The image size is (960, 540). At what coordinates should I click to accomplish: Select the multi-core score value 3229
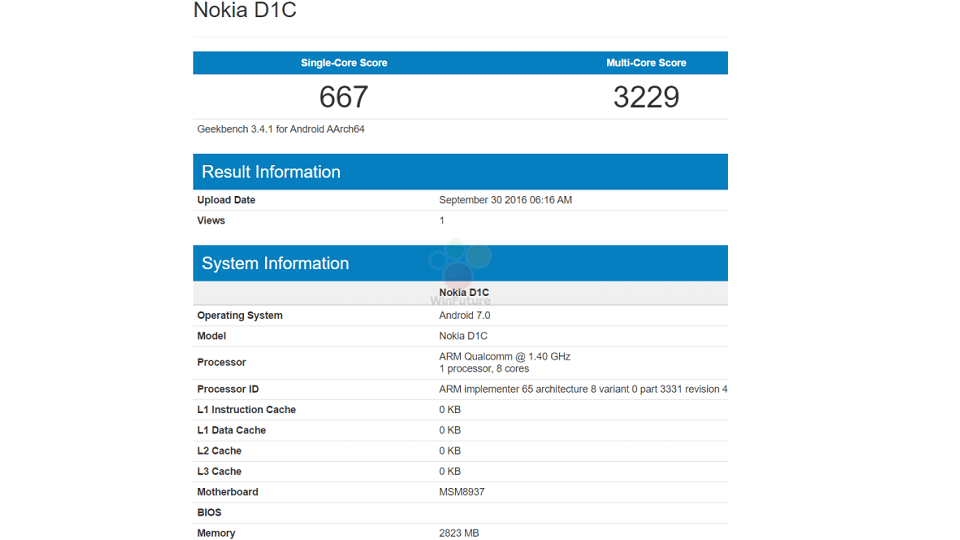[647, 97]
